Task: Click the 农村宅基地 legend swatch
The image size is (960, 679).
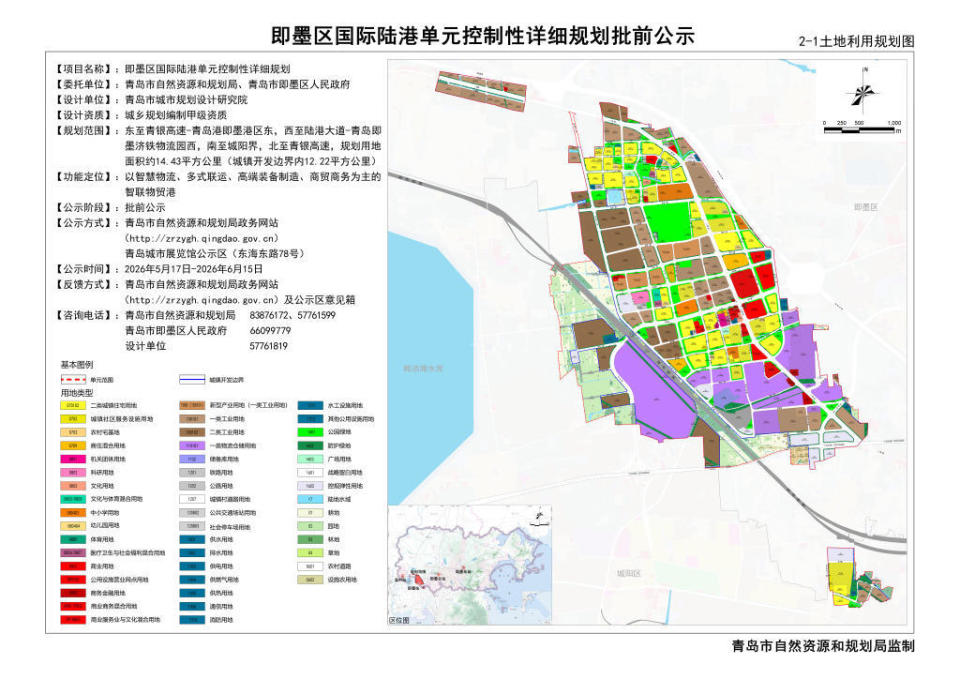Action: click(73, 432)
